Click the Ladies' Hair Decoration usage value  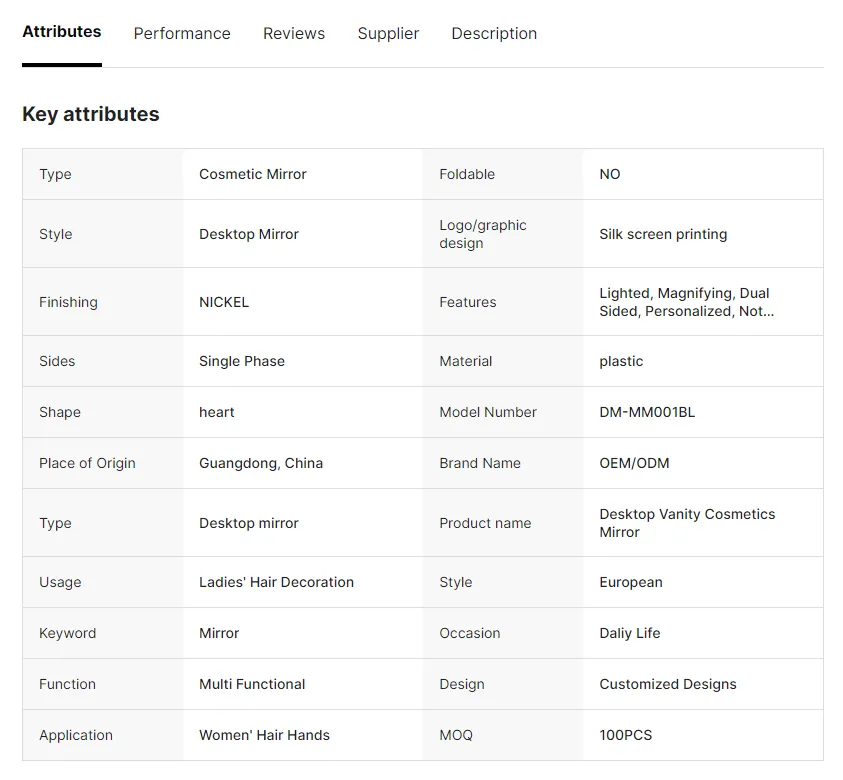[x=276, y=582]
